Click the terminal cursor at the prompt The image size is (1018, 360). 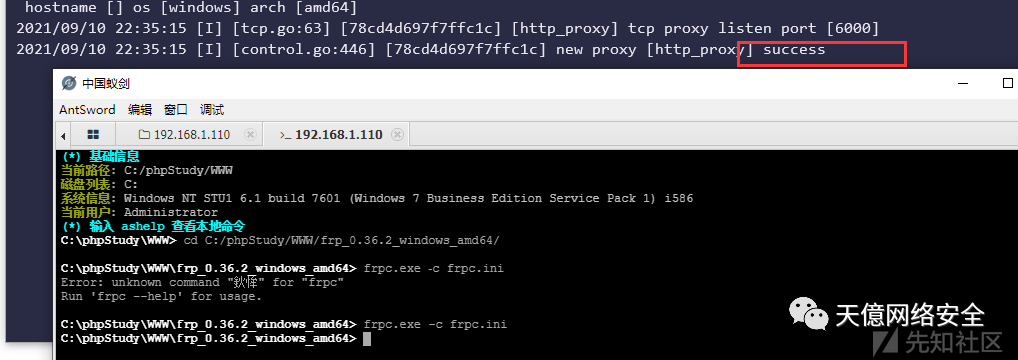pyautogui.click(x=367, y=339)
